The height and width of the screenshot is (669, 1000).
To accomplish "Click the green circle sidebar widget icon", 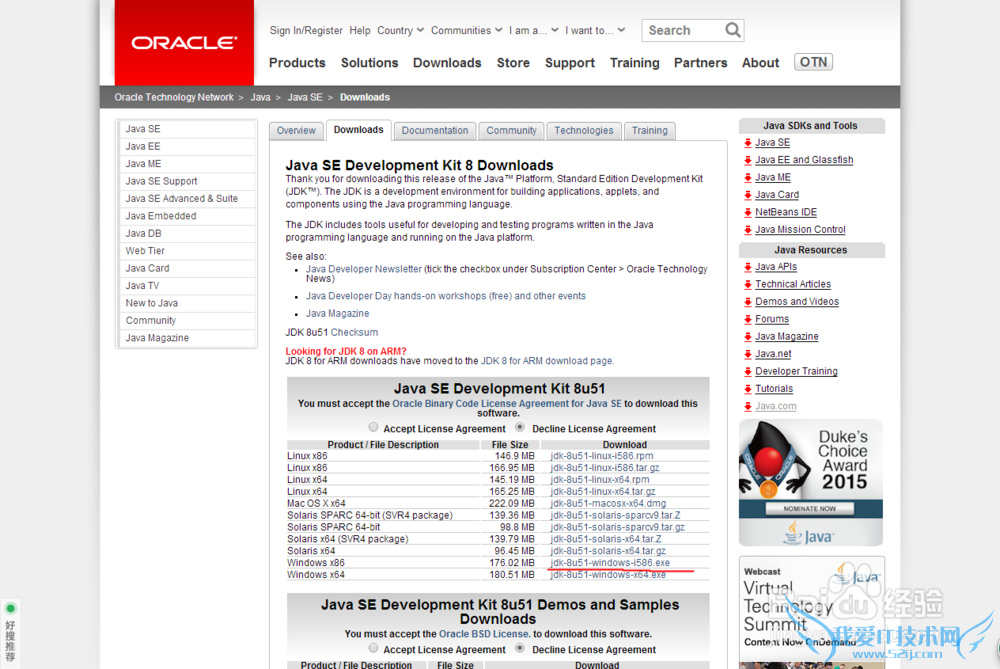I will pyautogui.click(x=10, y=608).
